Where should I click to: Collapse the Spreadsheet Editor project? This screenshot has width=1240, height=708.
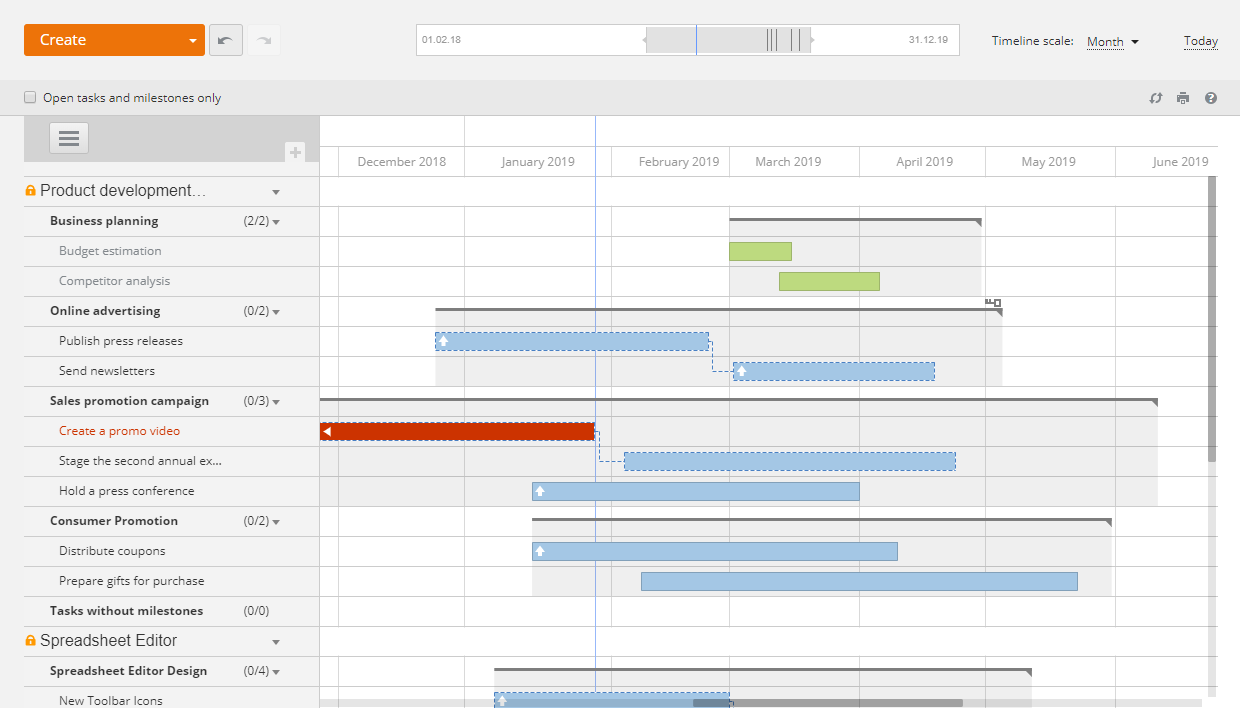point(276,642)
